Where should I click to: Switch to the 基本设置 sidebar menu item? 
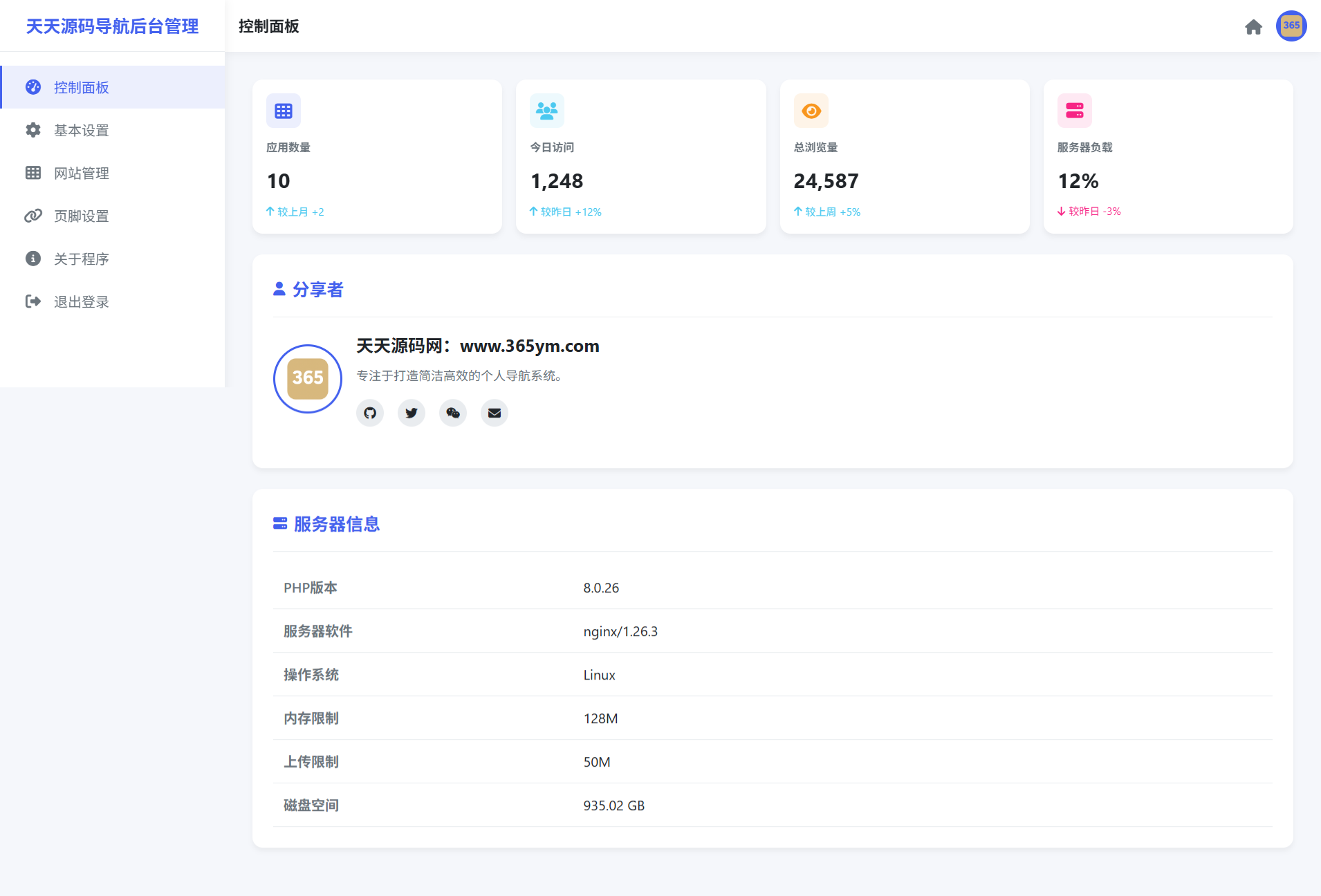(x=81, y=130)
